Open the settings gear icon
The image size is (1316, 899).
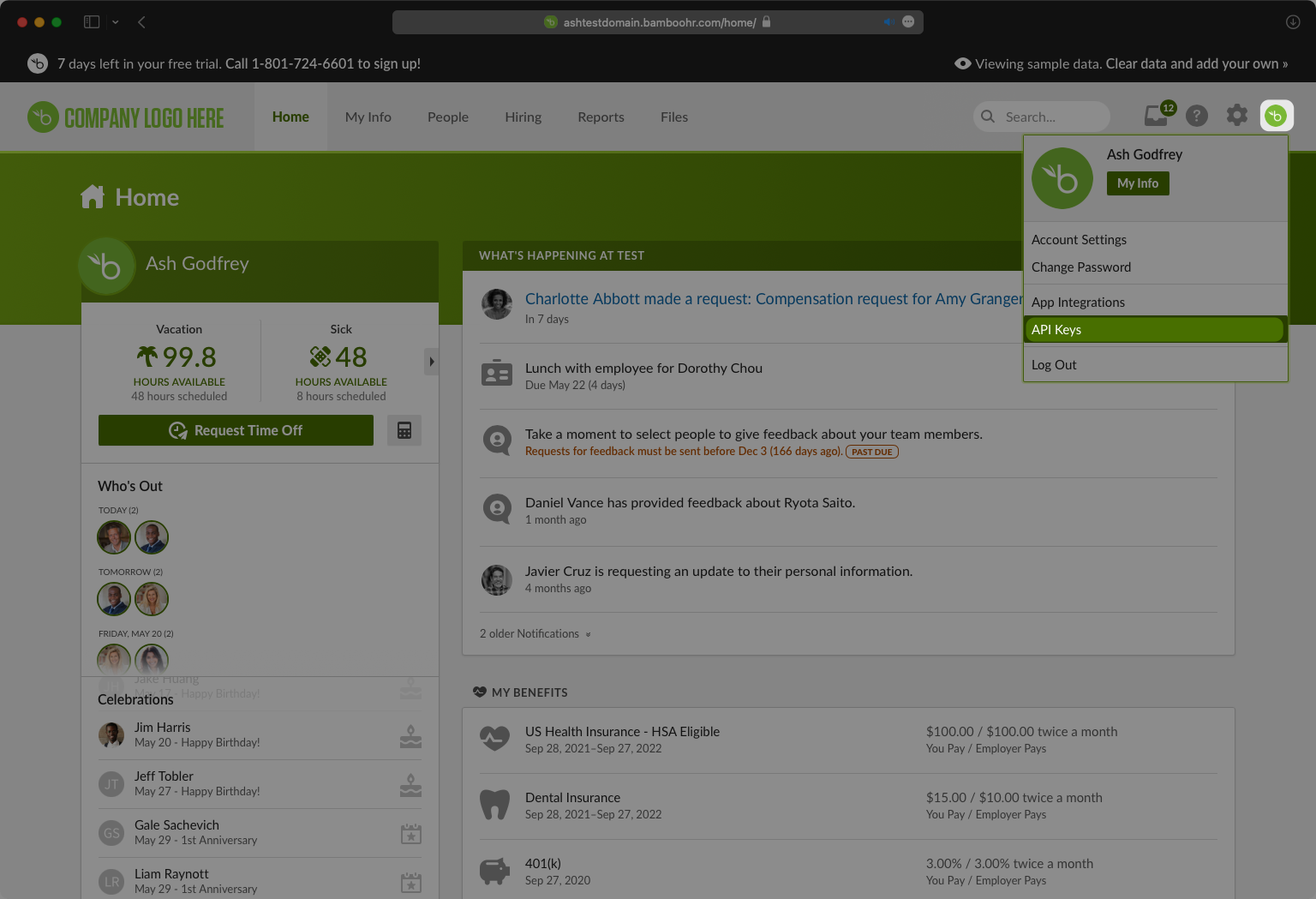1236,115
